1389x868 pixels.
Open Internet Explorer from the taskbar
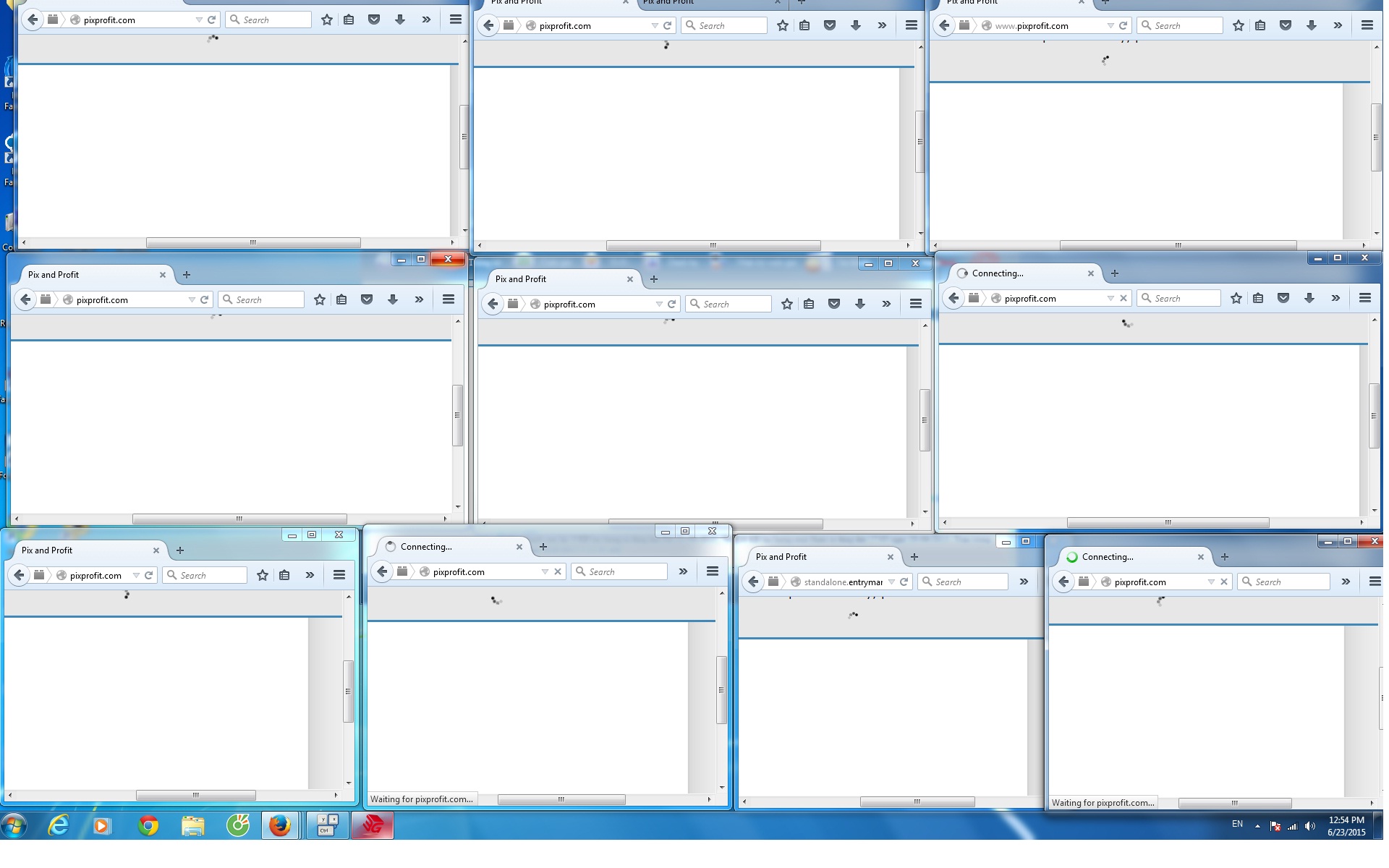[x=58, y=825]
